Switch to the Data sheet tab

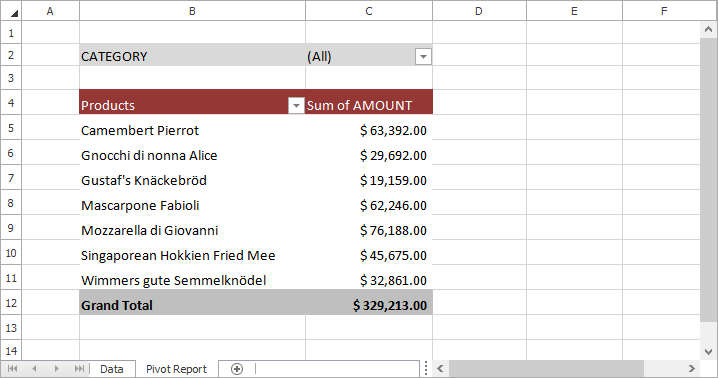tap(112, 369)
